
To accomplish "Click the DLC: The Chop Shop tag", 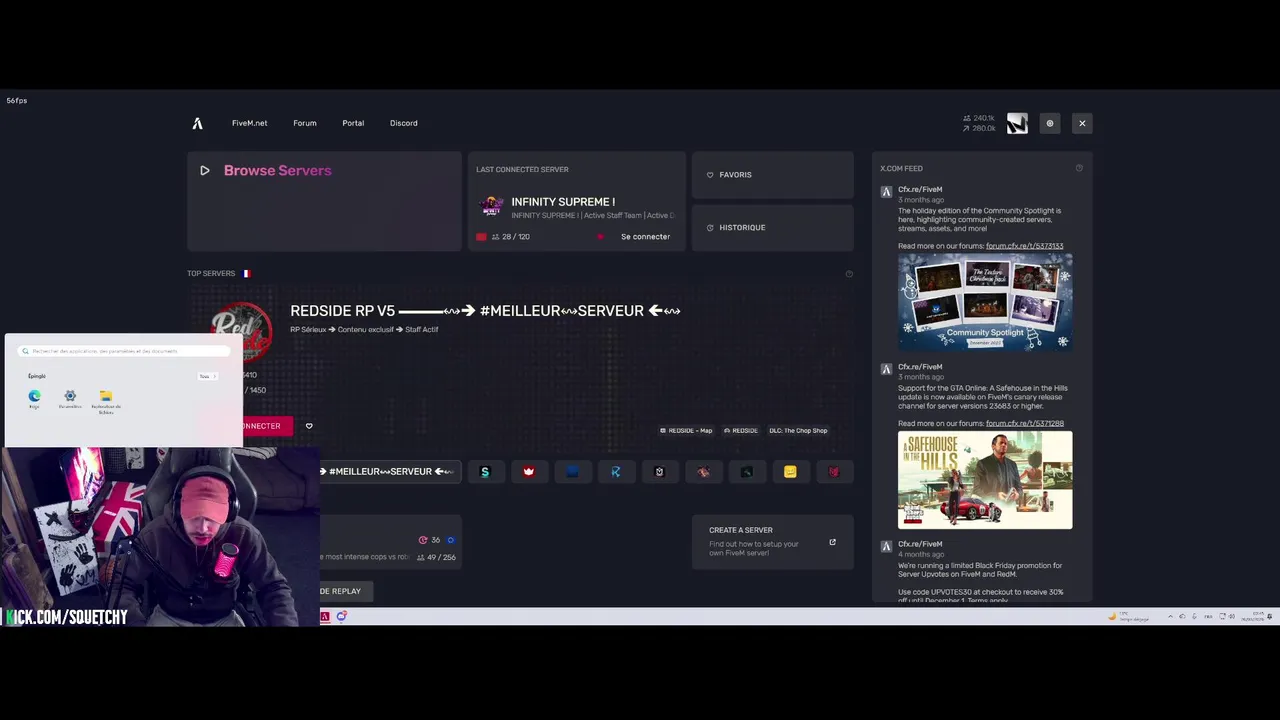I will click(x=798, y=431).
